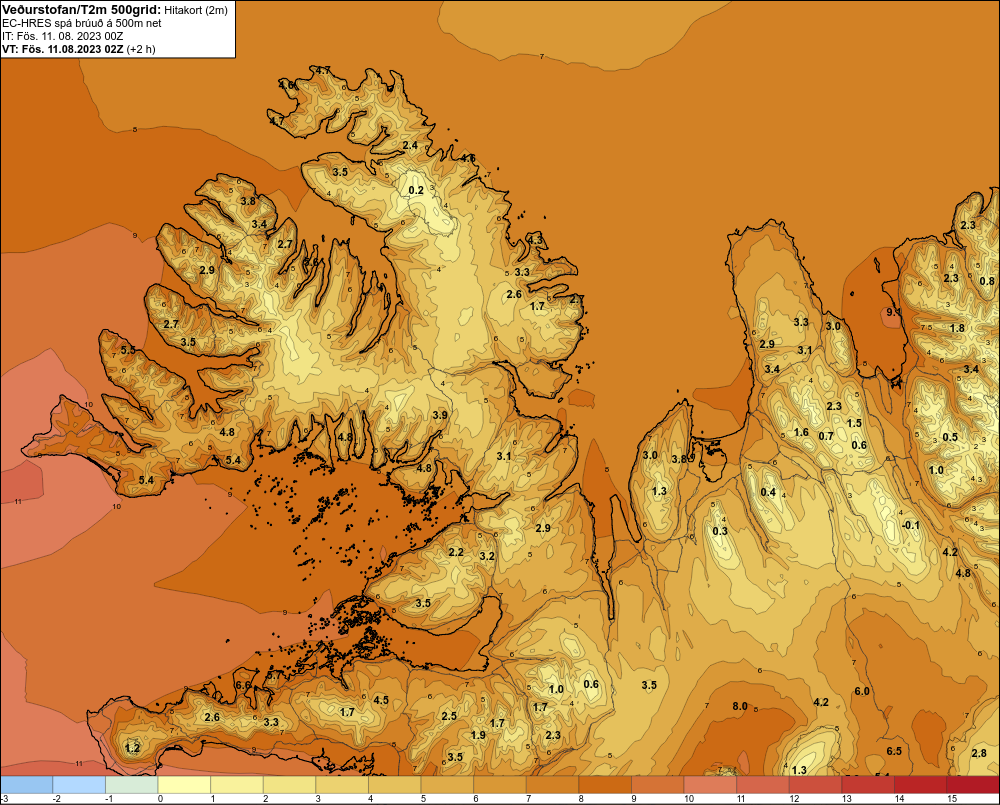Click the '9.1' temperature value
1000x805 pixels.
893,312
